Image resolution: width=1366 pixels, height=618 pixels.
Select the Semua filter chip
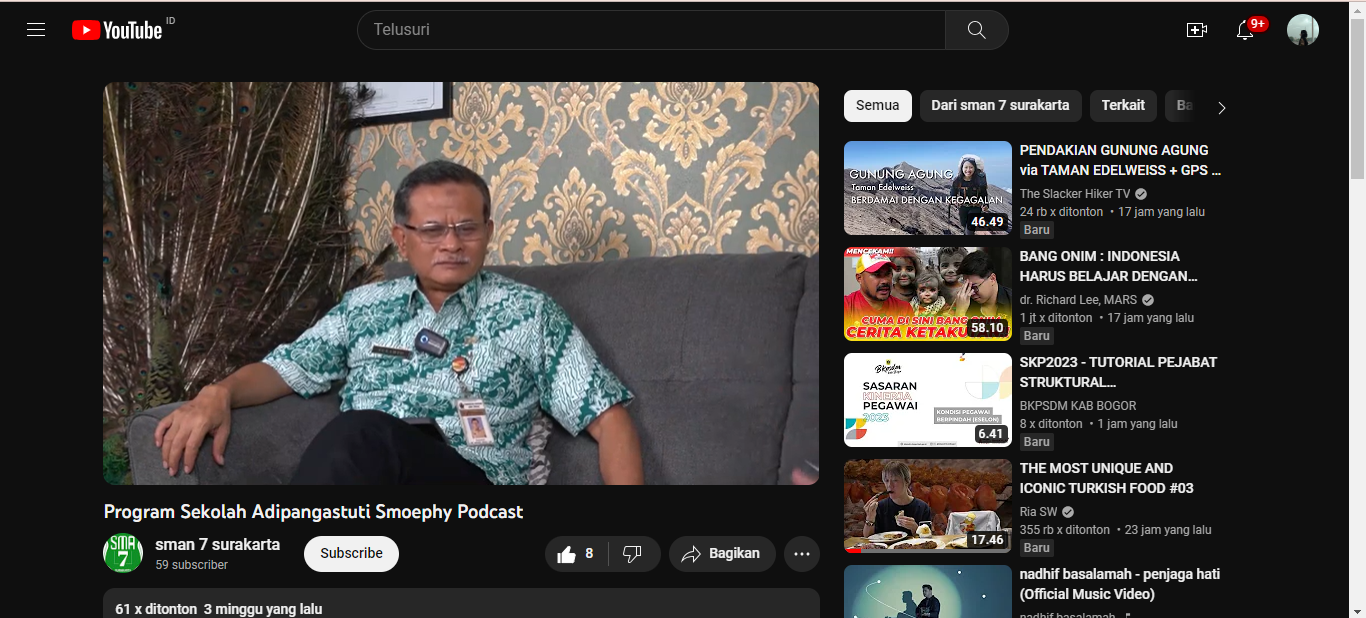coord(878,105)
